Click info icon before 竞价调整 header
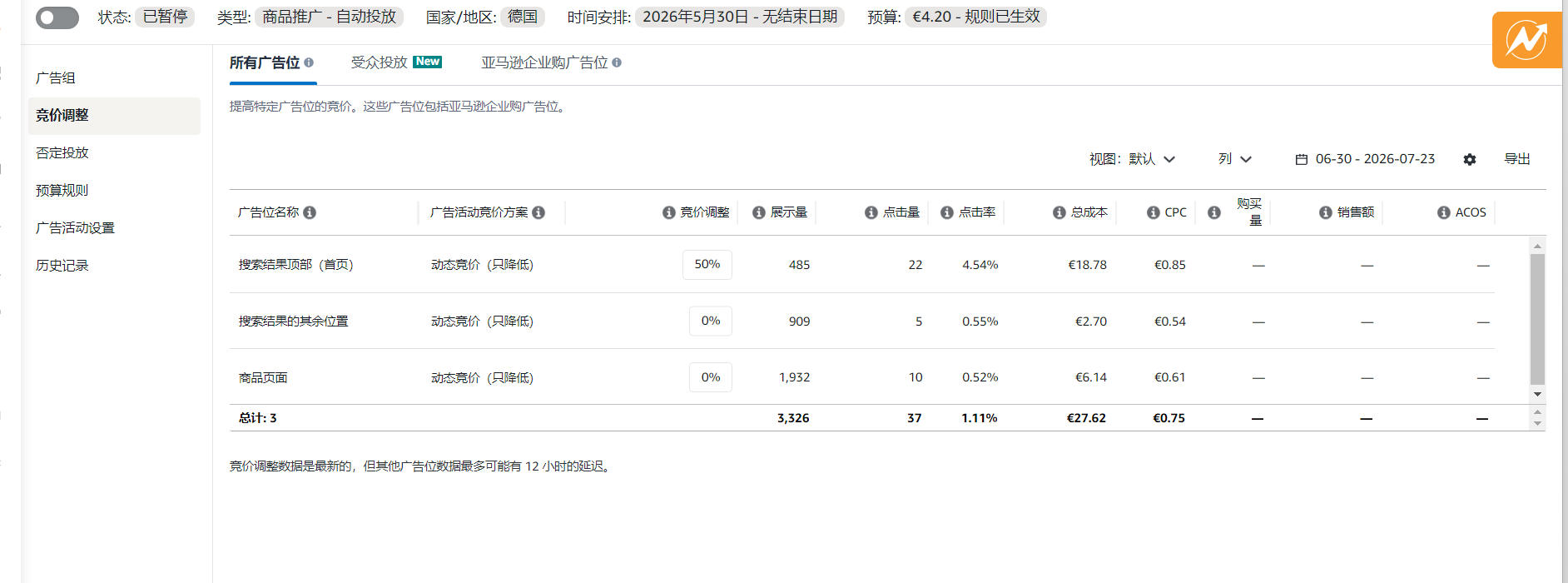Viewport: 1568px width, 583px height. [x=669, y=212]
